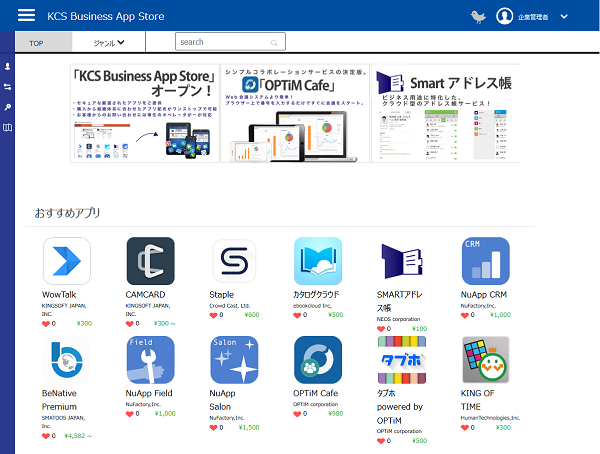Open the タブホ app icon
The width and height of the screenshot is (600, 454).
(402, 360)
